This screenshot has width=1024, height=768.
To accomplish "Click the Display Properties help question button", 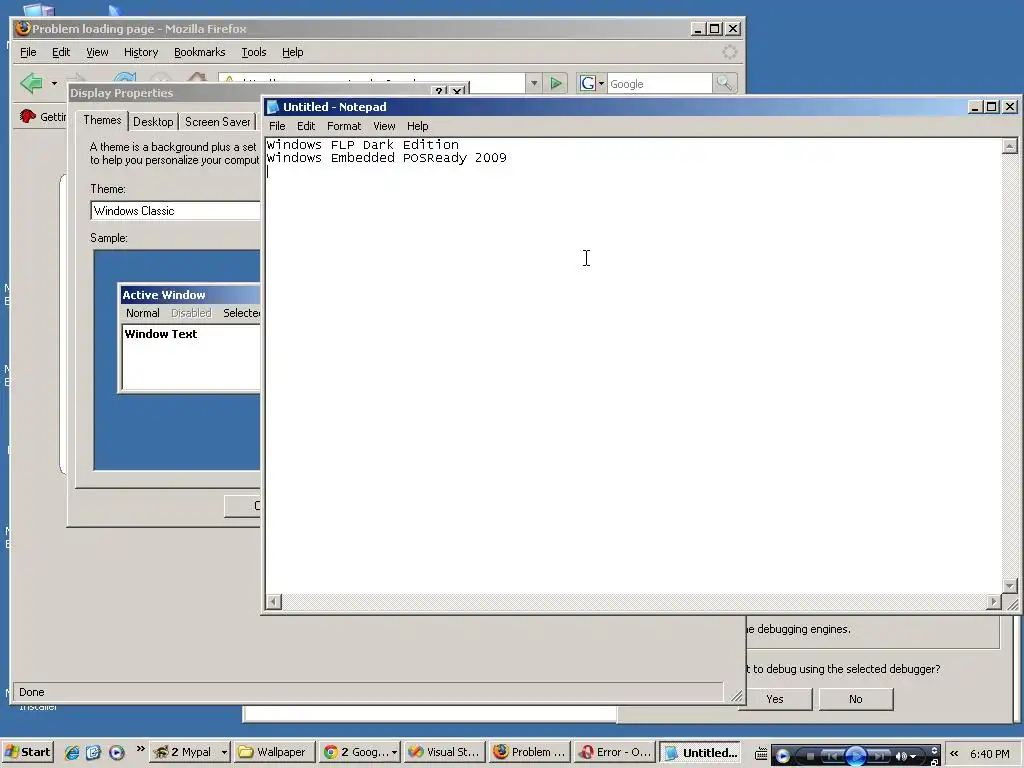I will (439, 91).
